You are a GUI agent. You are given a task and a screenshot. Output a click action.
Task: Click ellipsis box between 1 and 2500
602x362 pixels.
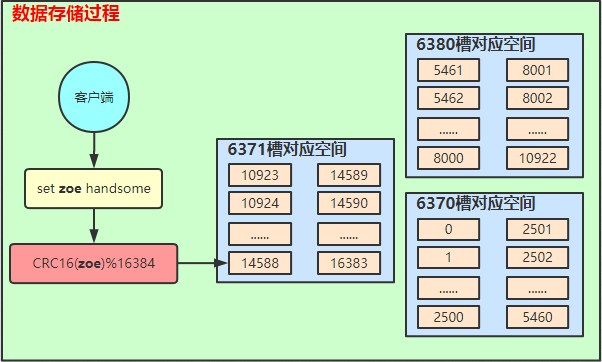(x=448, y=288)
